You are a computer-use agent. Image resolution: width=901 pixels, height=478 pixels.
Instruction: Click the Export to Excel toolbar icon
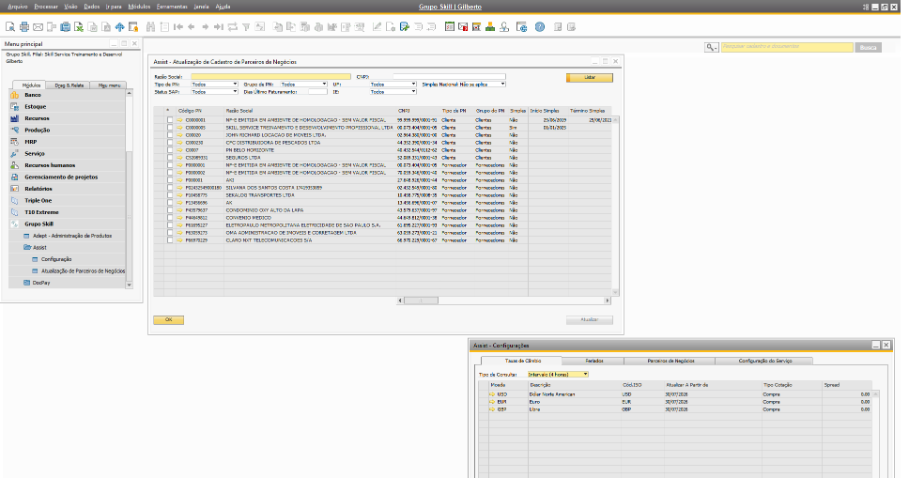click(79, 27)
